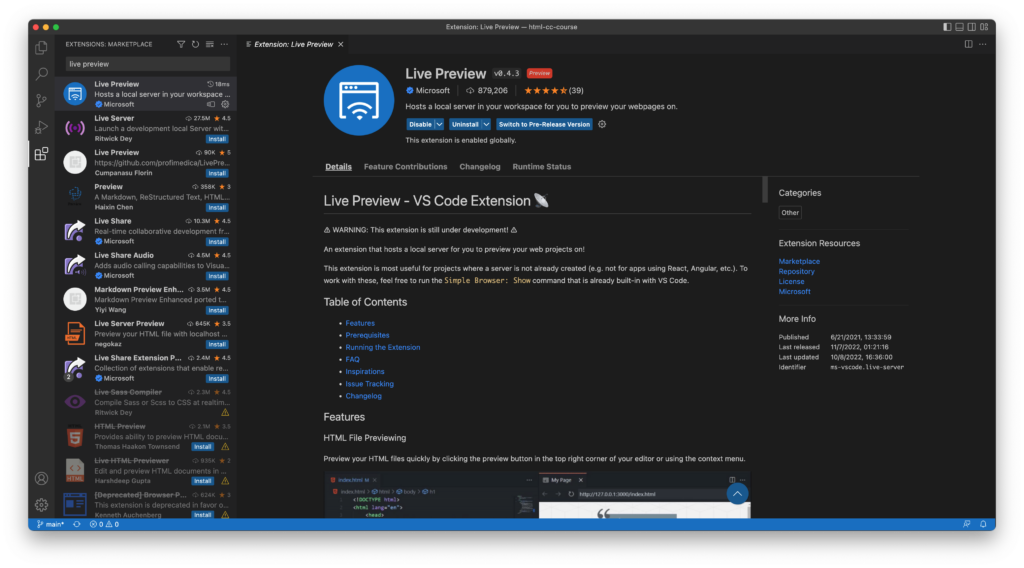
Task: Select the Extension: Live Preview editor tab
Action: coord(293,44)
